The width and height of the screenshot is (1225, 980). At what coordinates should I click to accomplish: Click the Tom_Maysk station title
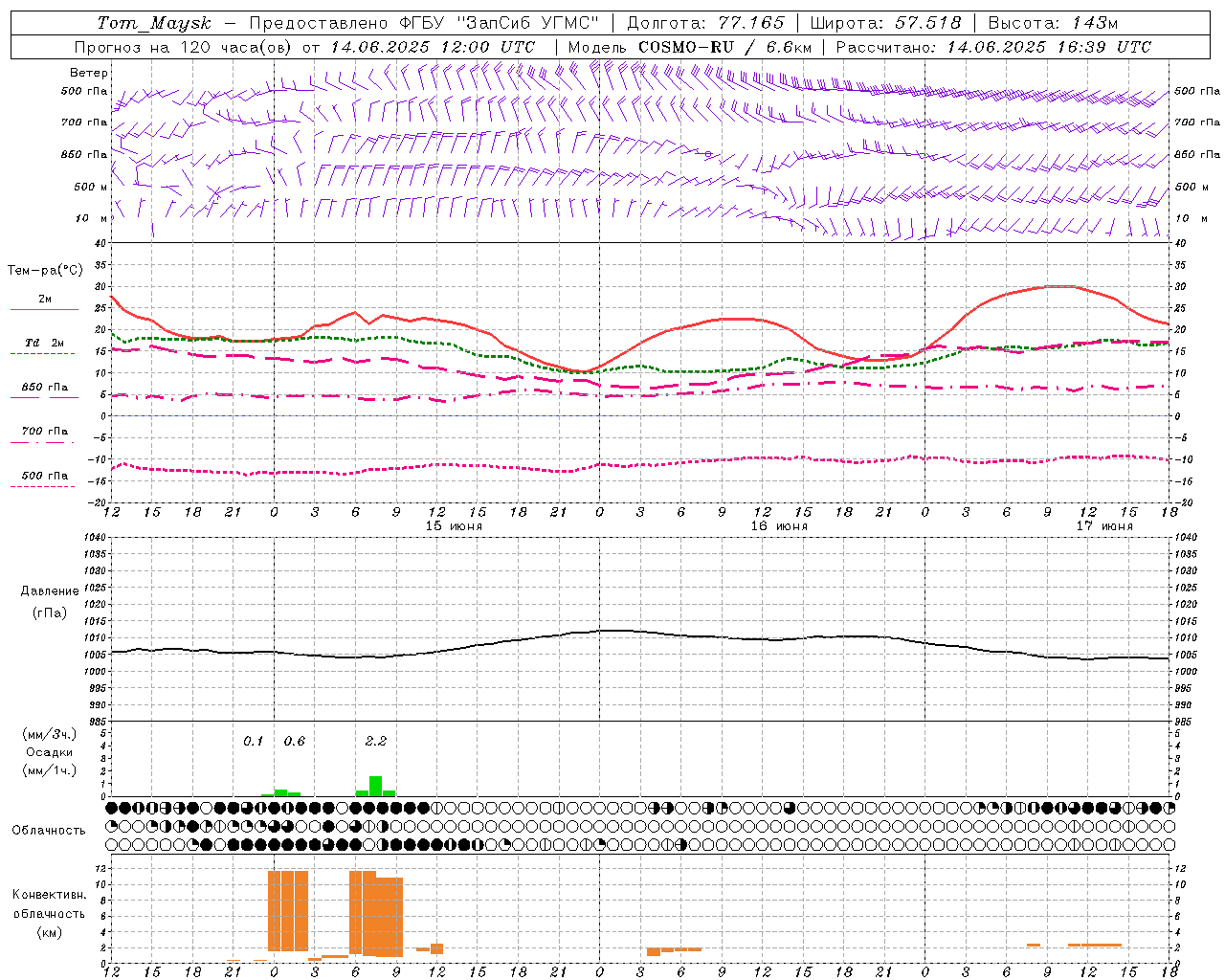click(154, 23)
